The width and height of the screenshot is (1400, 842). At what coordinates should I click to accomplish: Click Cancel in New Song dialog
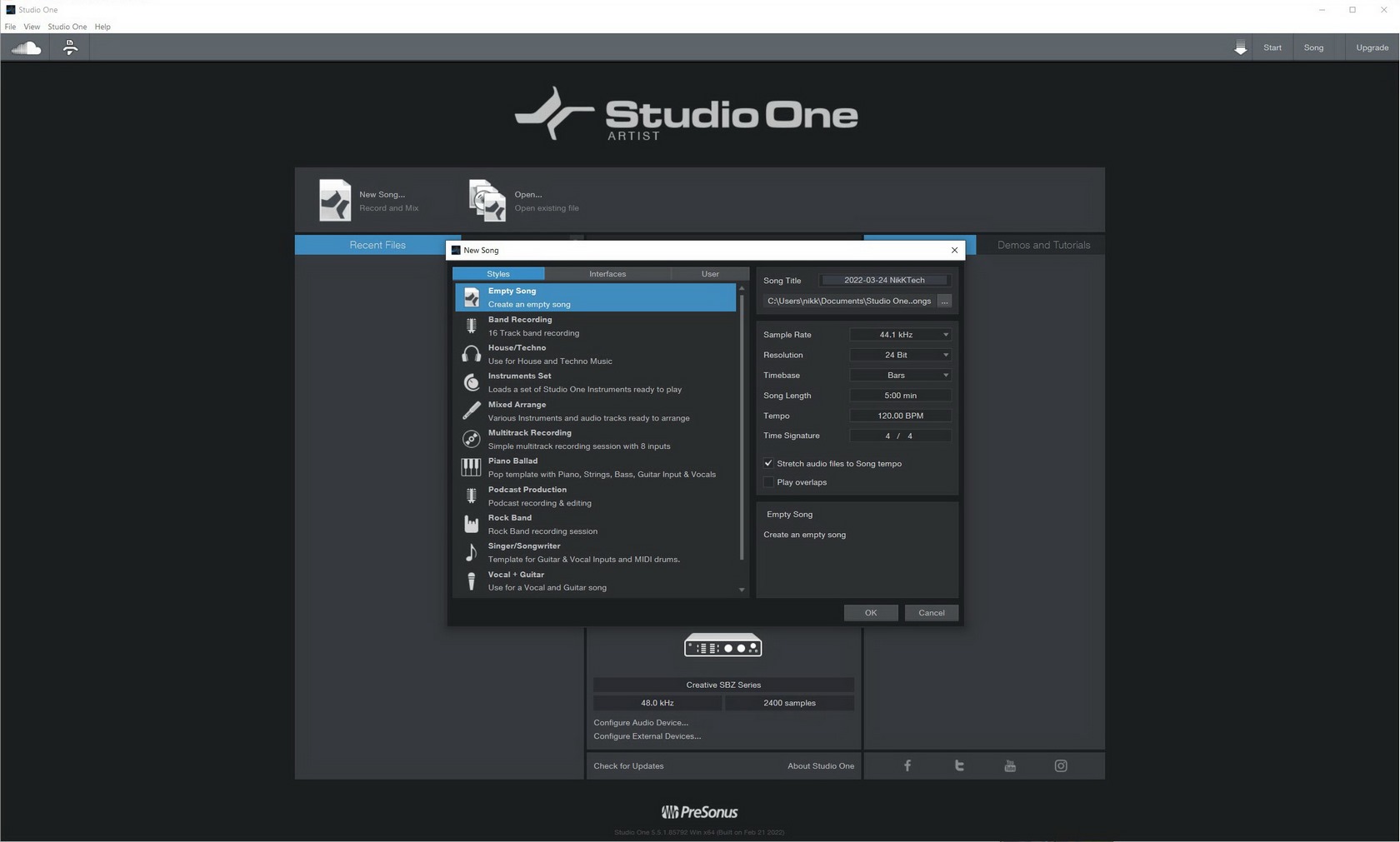(x=932, y=613)
